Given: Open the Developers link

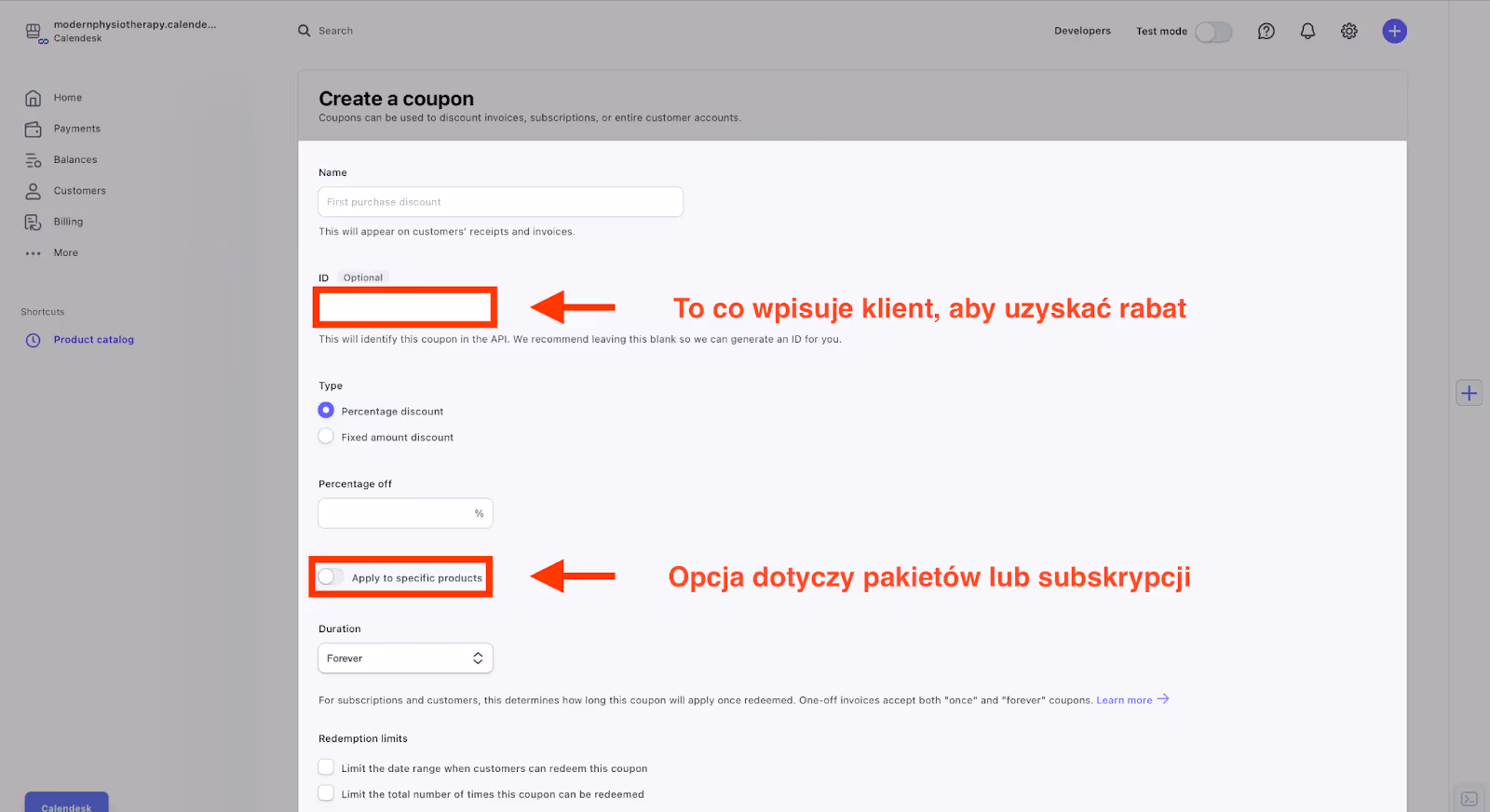Looking at the screenshot, I should point(1082,31).
